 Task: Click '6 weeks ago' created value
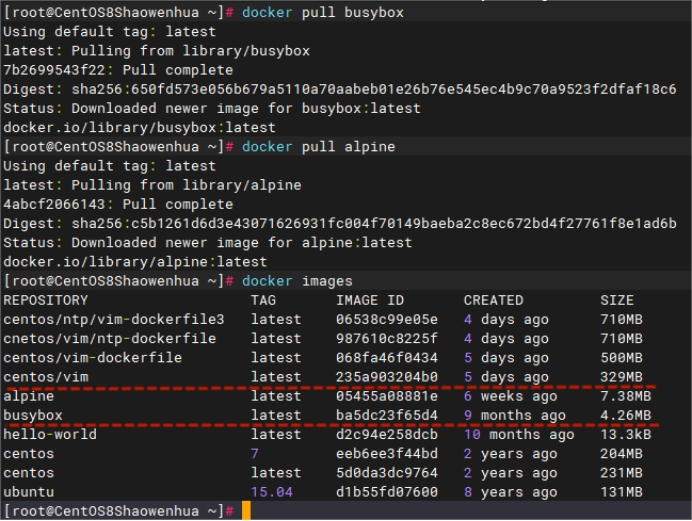[x=510, y=396]
